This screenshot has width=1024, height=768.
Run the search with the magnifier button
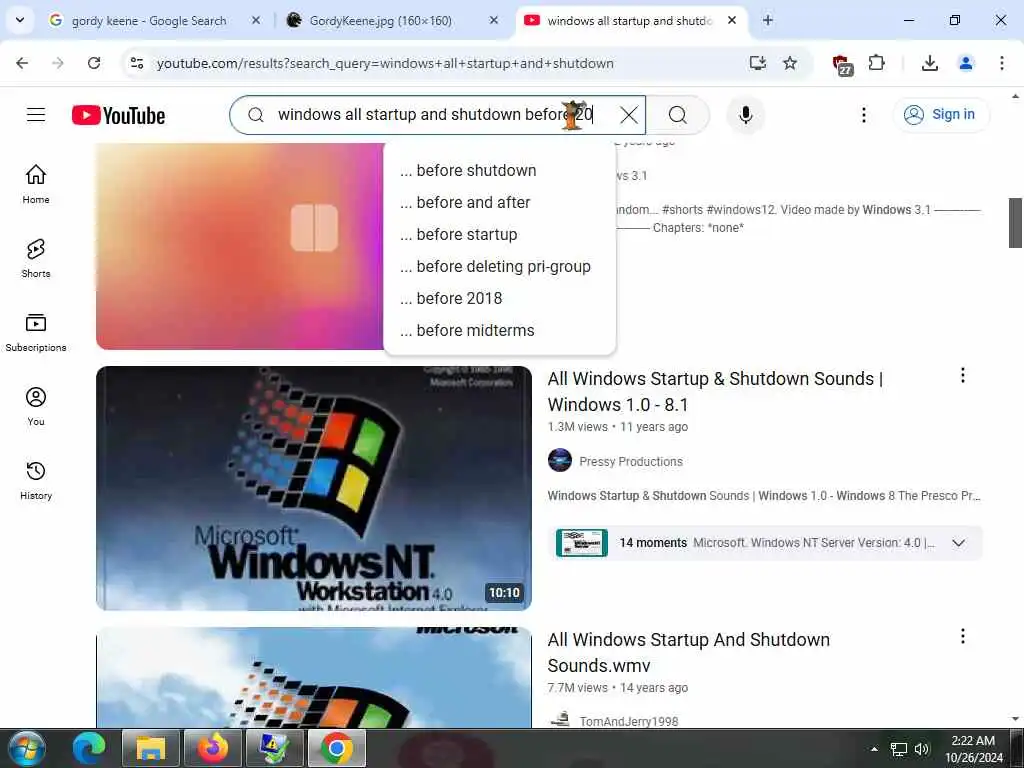coord(678,115)
